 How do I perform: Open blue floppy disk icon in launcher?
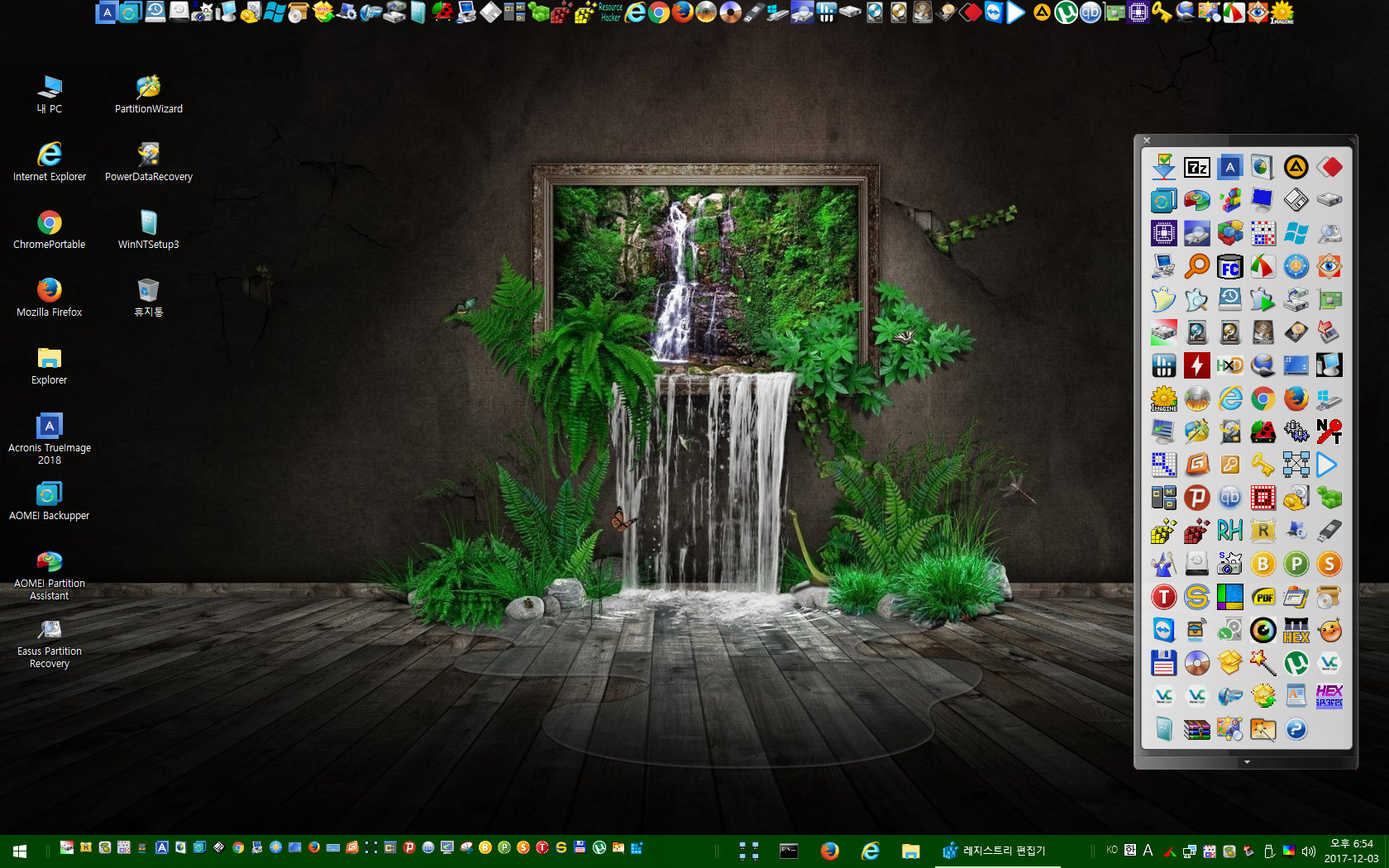pyautogui.click(x=1163, y=663)
